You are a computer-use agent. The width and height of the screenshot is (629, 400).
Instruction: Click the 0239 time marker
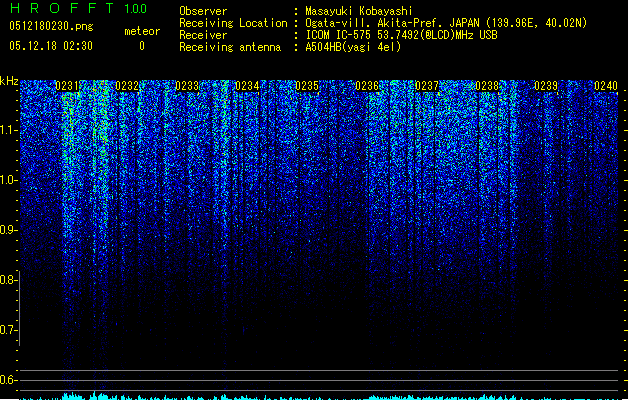[x=546, y=86]
